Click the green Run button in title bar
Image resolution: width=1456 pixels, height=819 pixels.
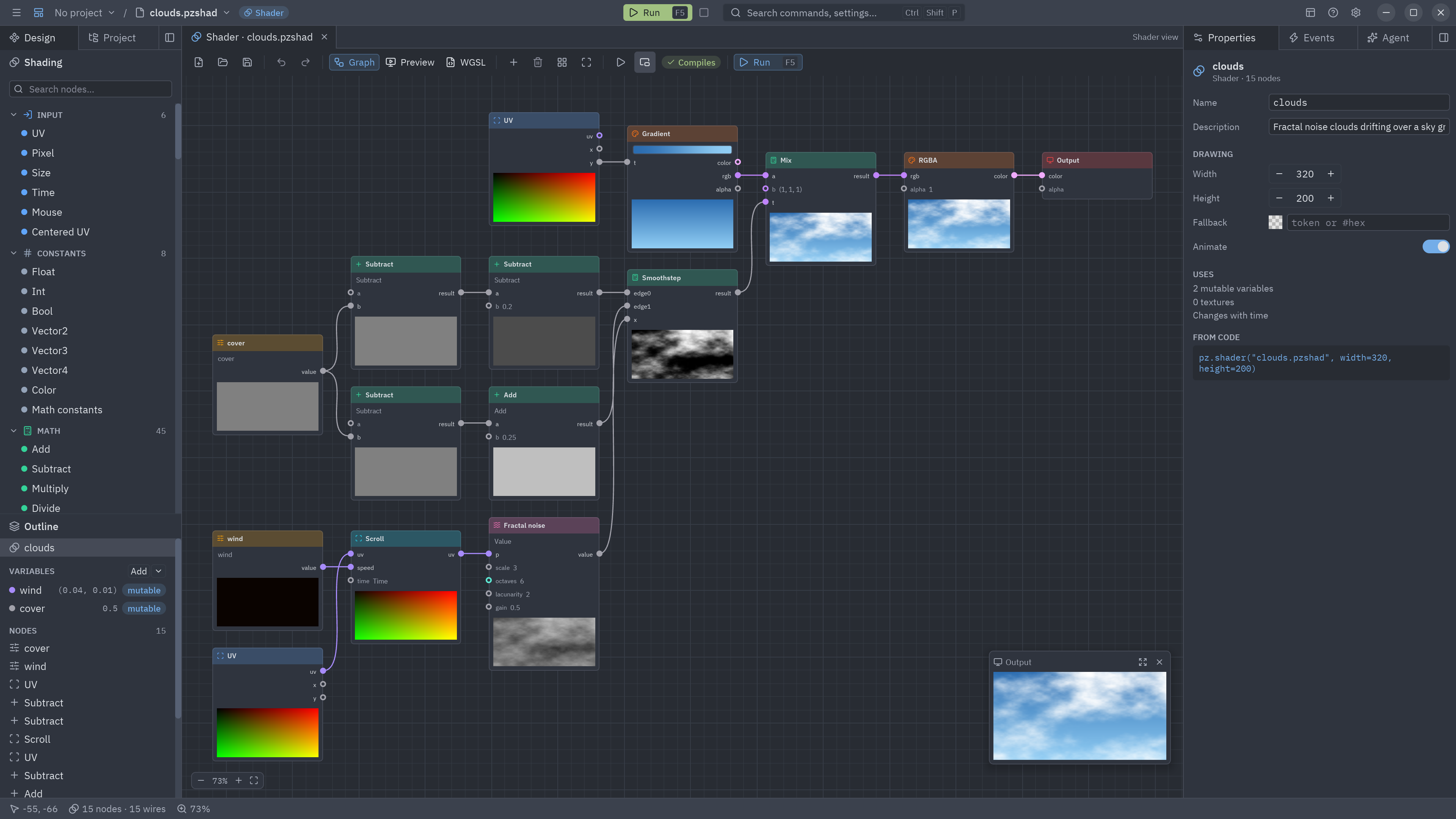click(657, 13)
